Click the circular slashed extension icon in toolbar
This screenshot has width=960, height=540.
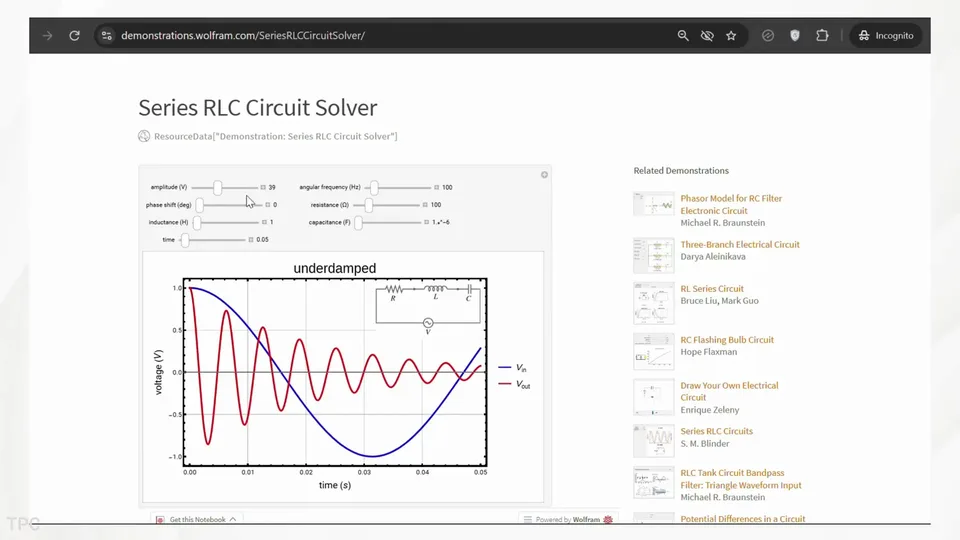pyautogui.click(x=768, y=36)
